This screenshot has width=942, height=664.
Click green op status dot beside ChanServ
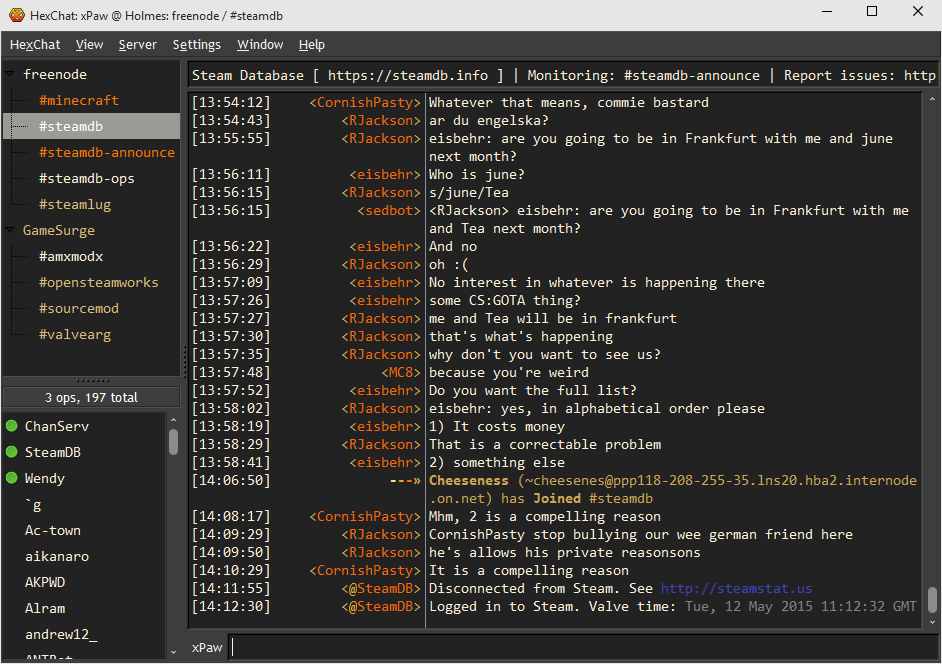[x=12, y=427]
